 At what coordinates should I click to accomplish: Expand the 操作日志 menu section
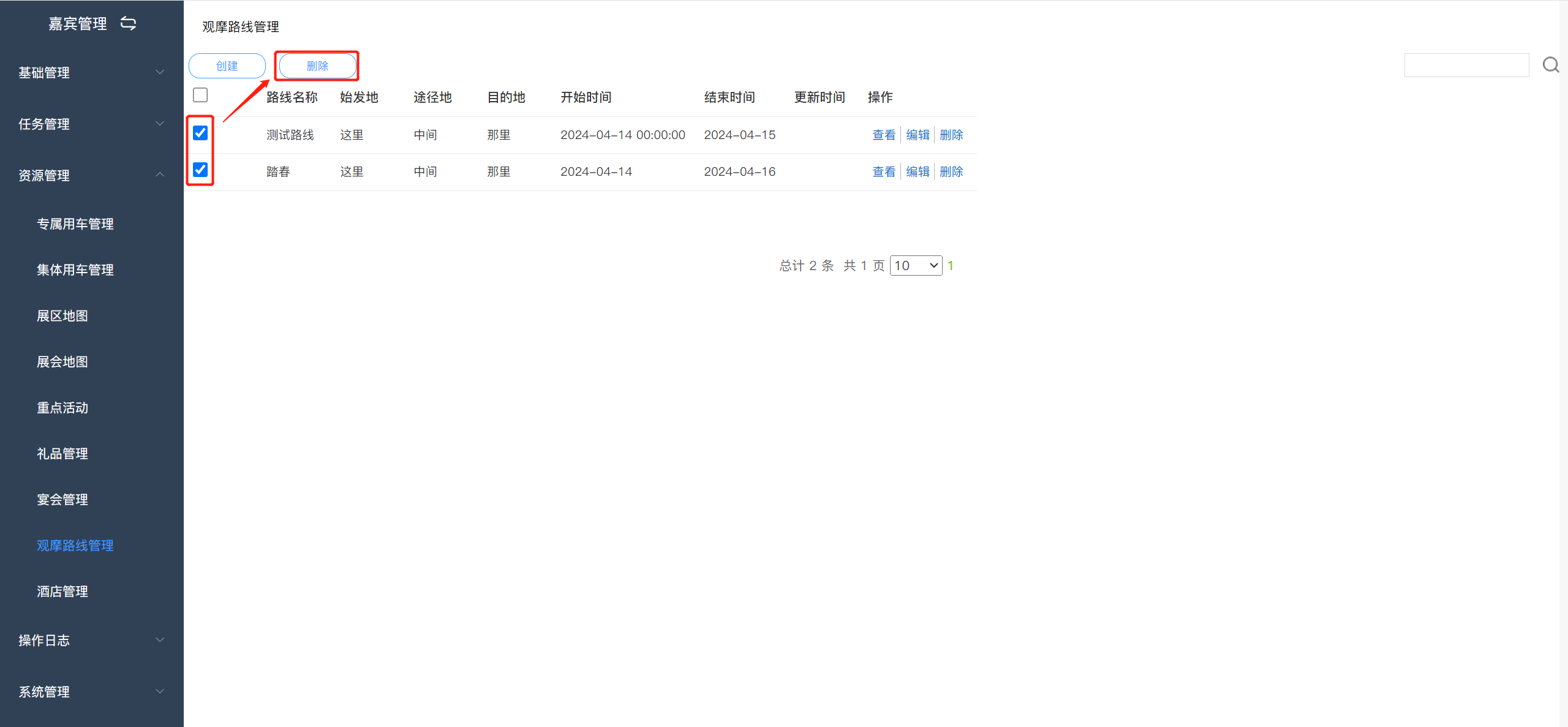coord(92,640)
